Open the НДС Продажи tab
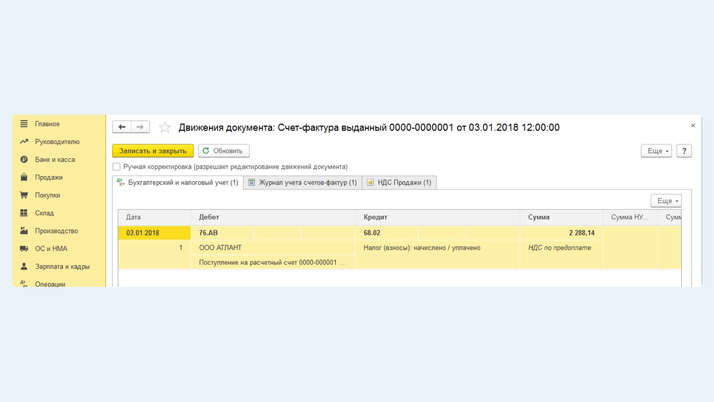The width and height of the screenshot is (714, 402). pyautogui.click(x=399, y=183)
